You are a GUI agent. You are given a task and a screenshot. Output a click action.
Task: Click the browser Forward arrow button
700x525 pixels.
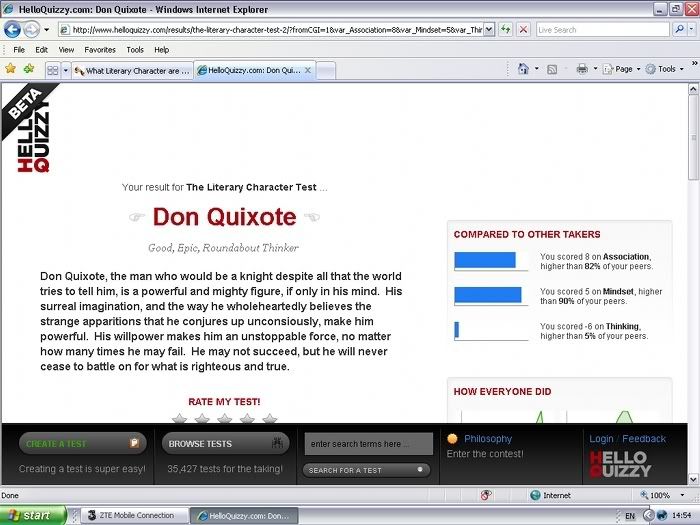pos(31,30)
